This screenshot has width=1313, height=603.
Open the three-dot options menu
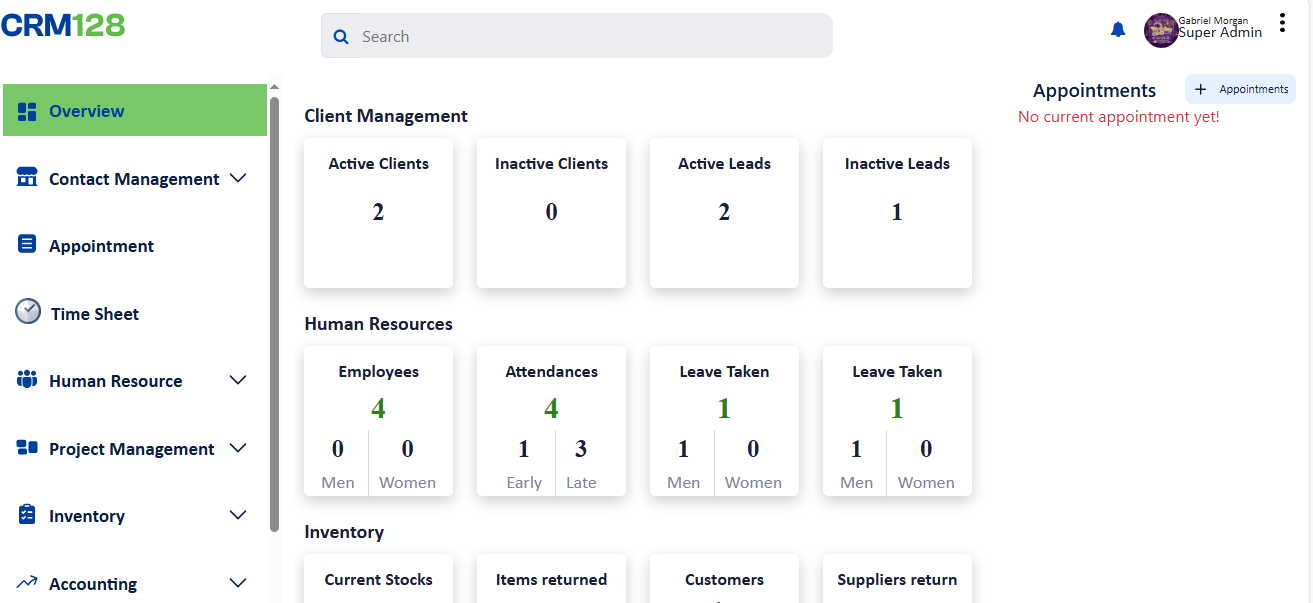pos(1282,23)
